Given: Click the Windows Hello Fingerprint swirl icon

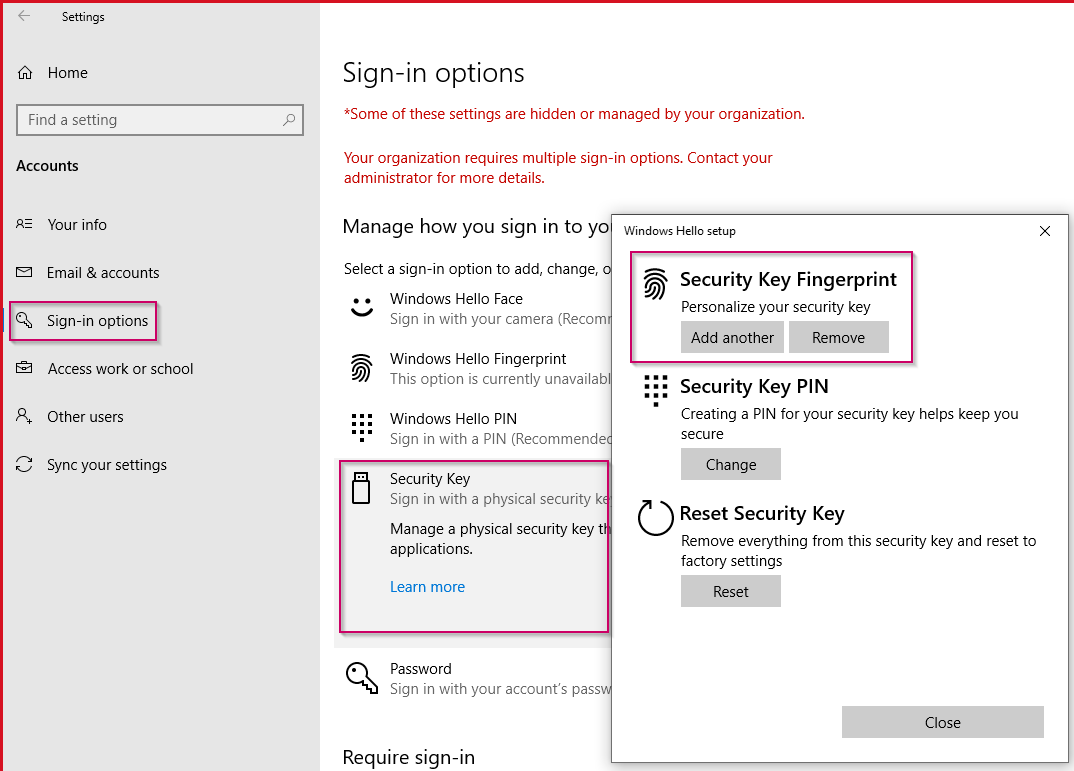Looking at the screenshot, I should pyautogui.click(x=361, y=366).
